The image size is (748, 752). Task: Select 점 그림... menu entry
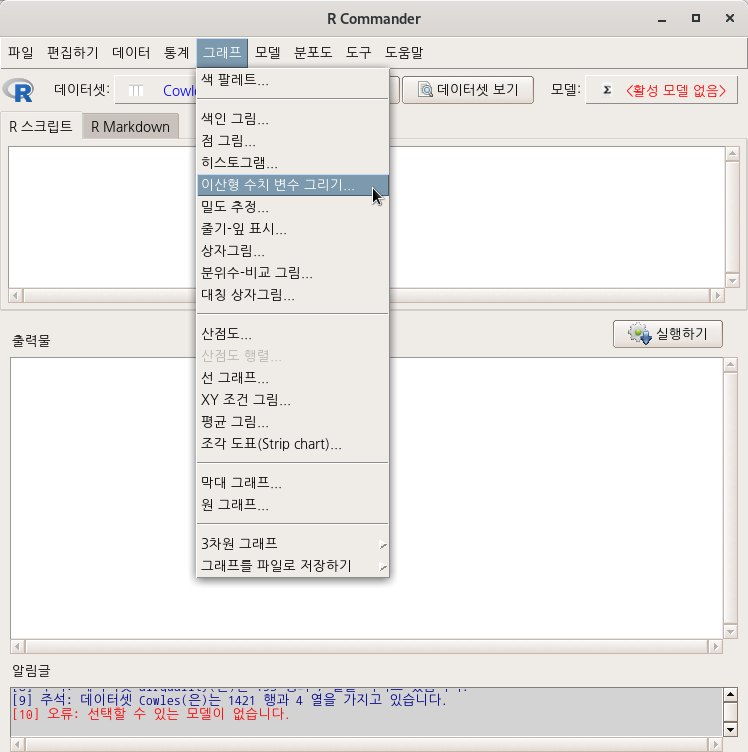point(292,141)
